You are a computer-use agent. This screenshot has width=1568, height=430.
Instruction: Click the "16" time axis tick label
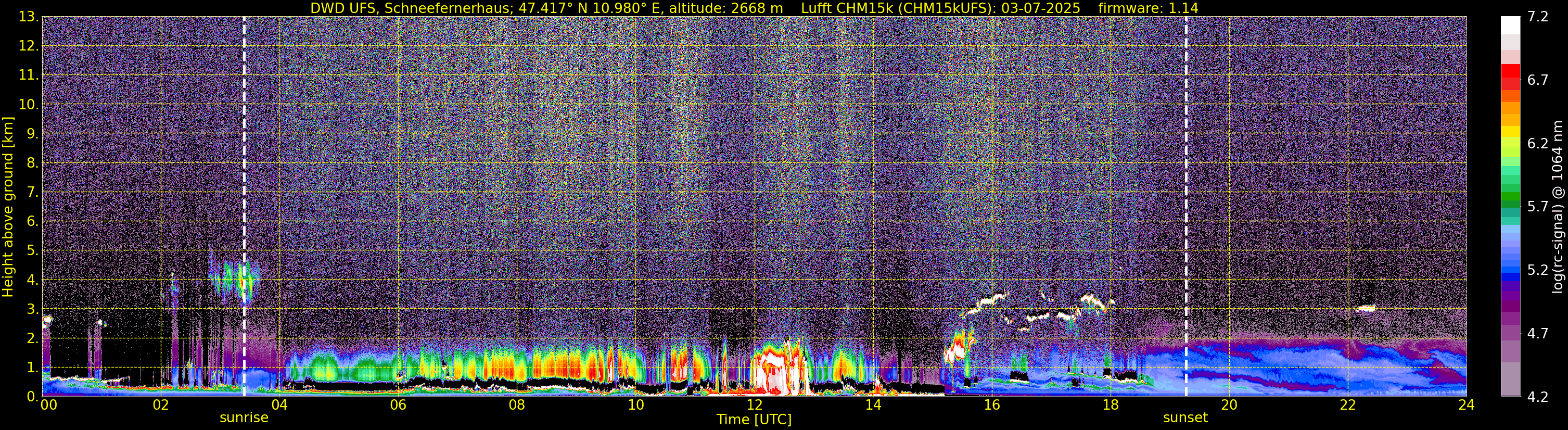(991, 404)
